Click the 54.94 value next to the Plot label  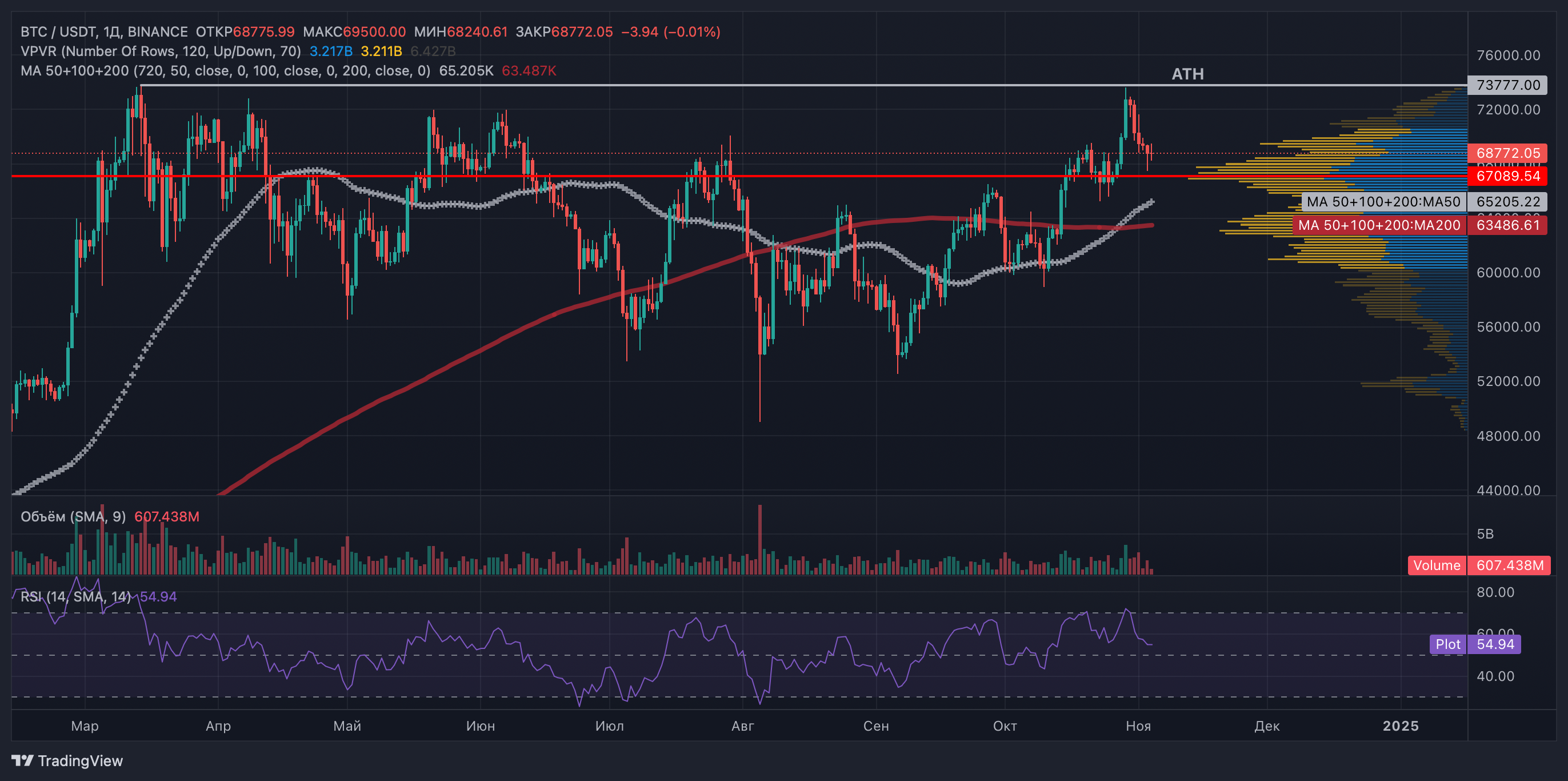click(1495, 644)
